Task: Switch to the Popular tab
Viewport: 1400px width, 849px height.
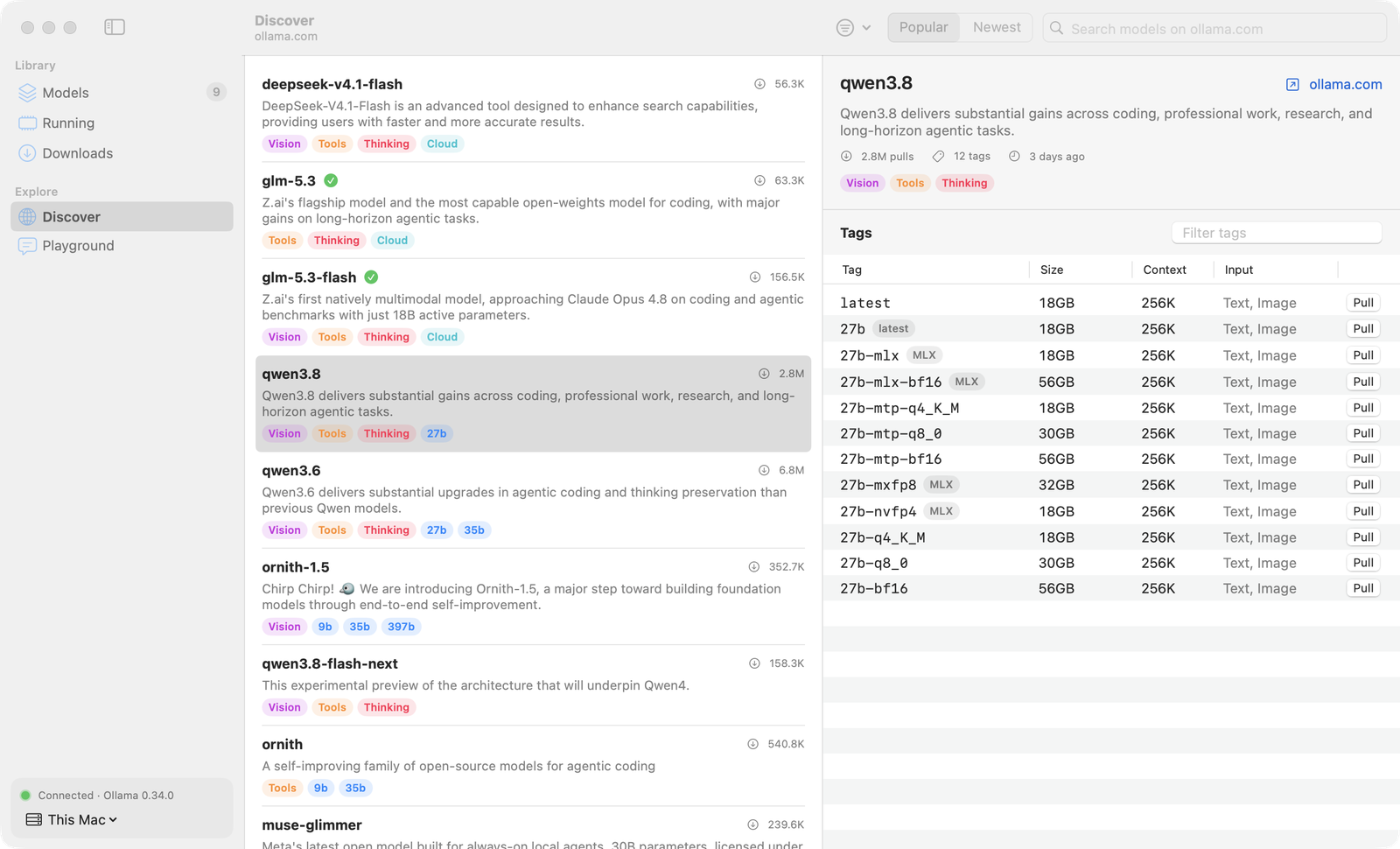Action: 923,28
